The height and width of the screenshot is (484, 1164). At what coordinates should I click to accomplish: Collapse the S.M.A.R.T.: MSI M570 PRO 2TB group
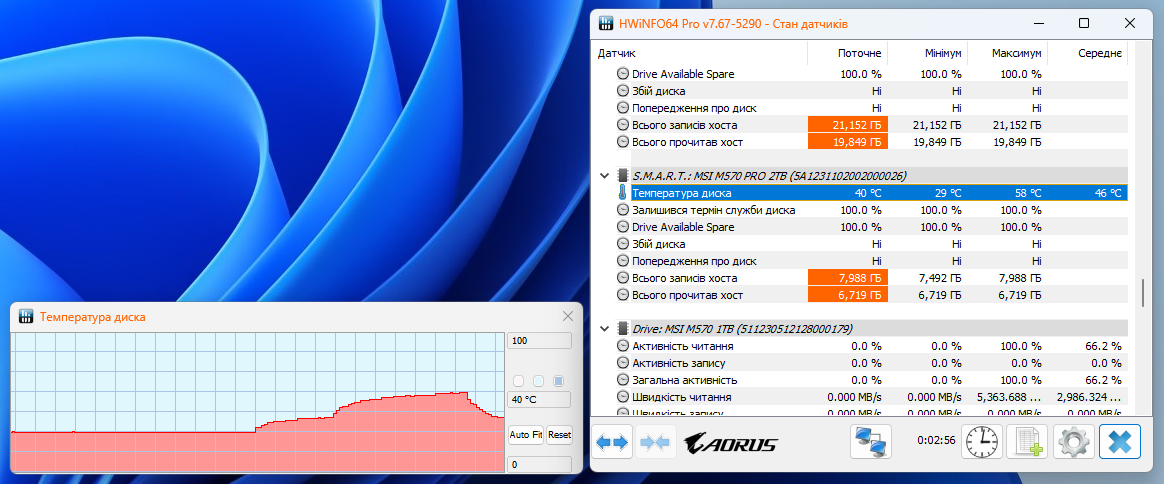point(604,176)
